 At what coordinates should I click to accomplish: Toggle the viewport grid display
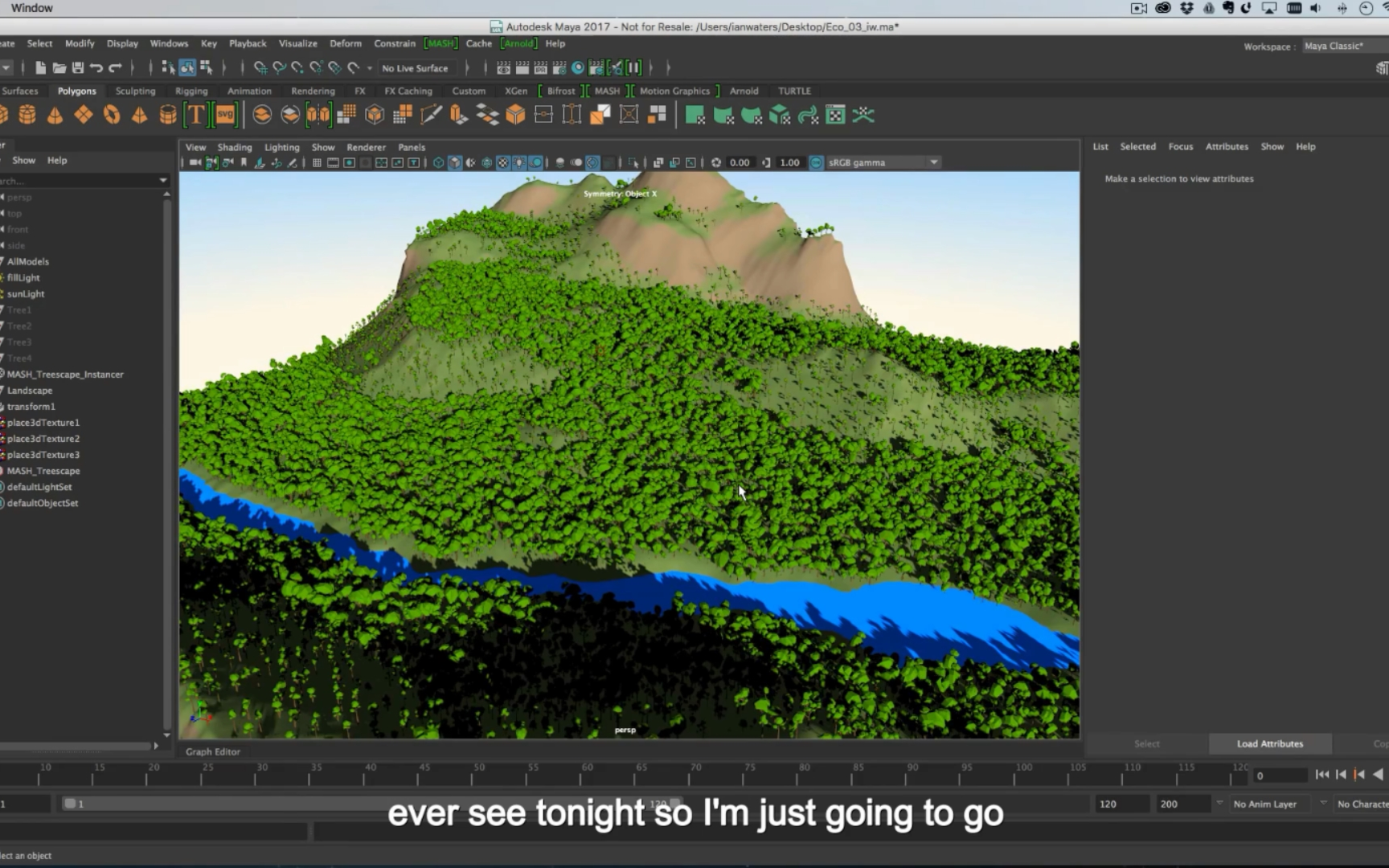coord(317,162)
